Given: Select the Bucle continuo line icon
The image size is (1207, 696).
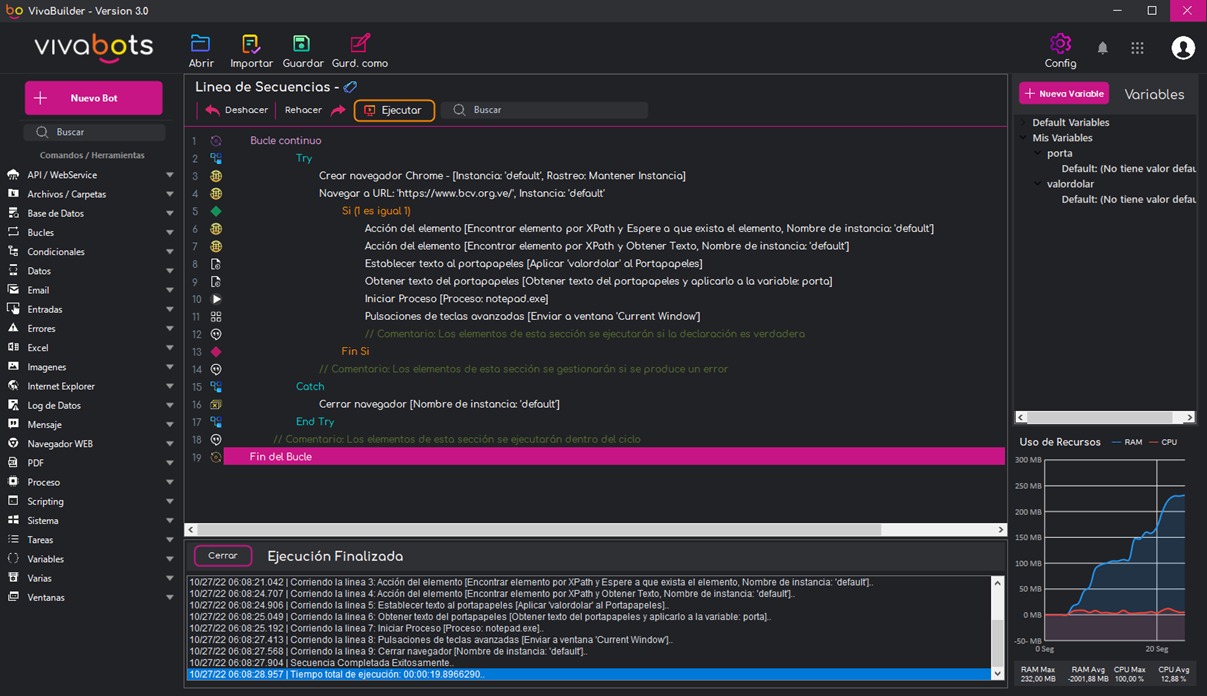Looking at the screenshot, I should point(216,141).
